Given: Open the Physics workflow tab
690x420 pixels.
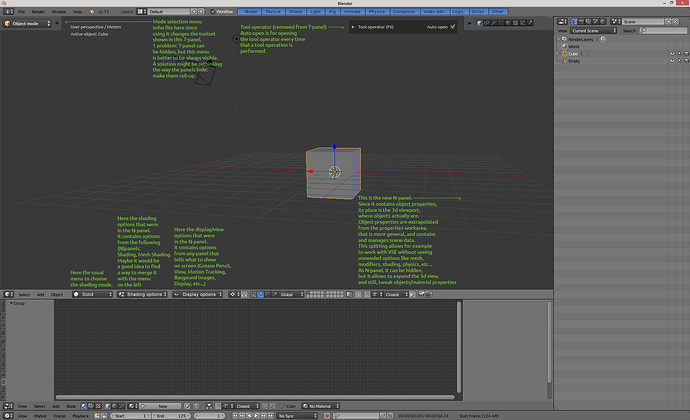Looking at the screenshot, I should click(377, 11).
